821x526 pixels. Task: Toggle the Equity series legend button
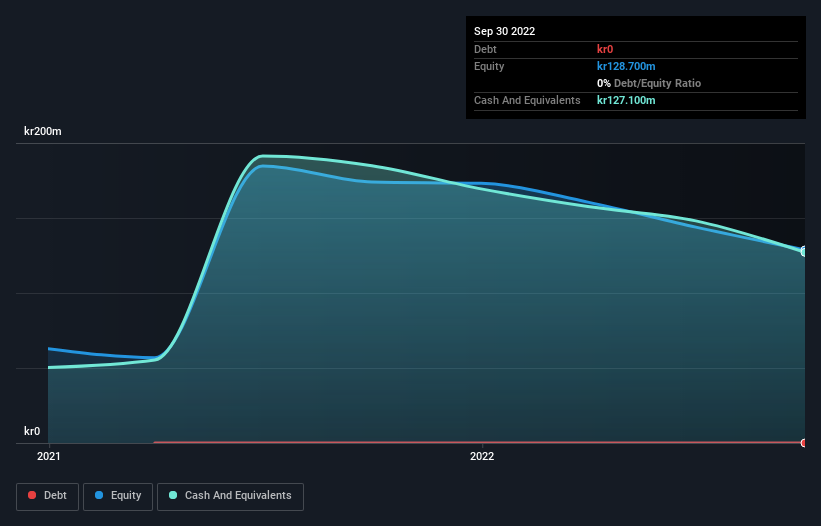(118, 496)
